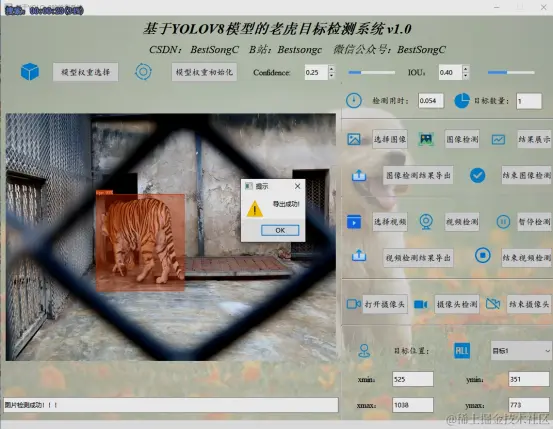This screenshot has height=430, width=554.
Task: Click the 打开摄像头 button
Action: 385,304
